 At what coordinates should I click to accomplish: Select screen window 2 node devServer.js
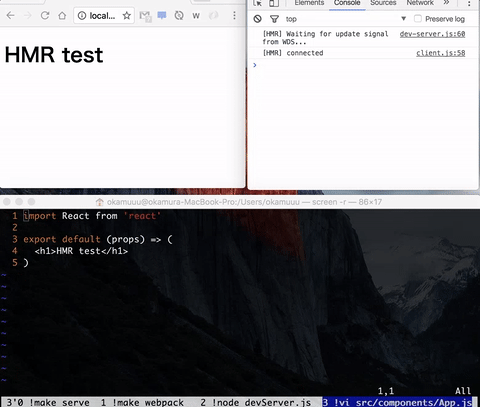[x=256, y=402]
